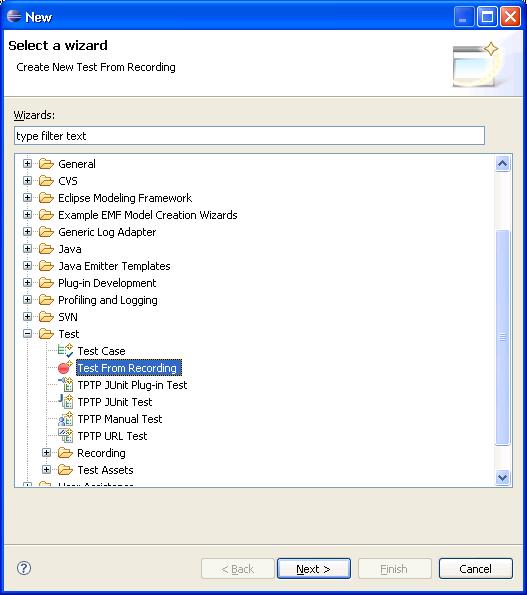Click the red Test From Recording icon
This screenshot has height=595, width=527.
coord(65,367)
